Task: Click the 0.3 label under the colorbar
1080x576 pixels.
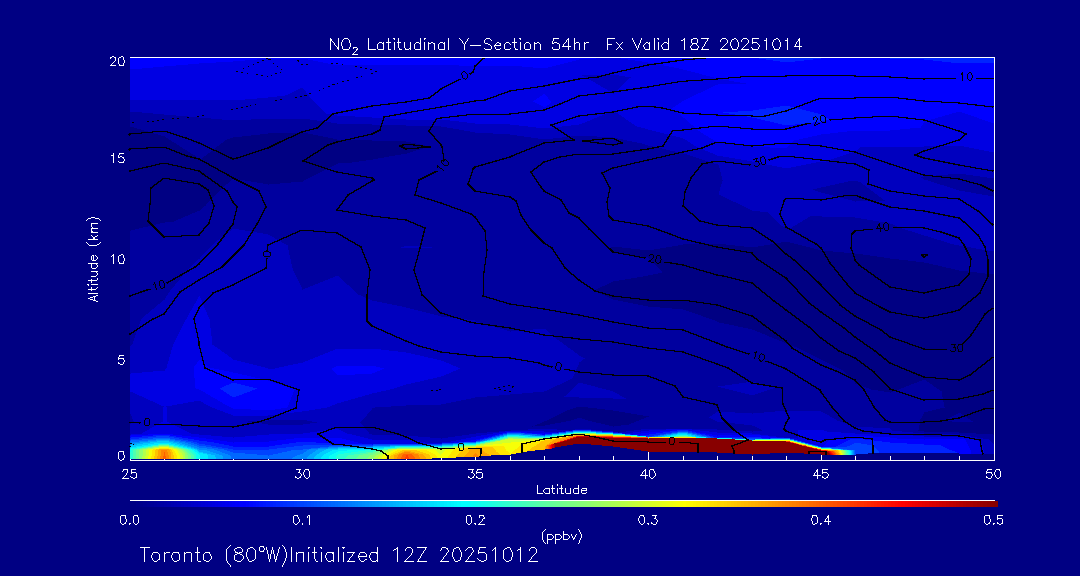Action: [x=648, y=519]
